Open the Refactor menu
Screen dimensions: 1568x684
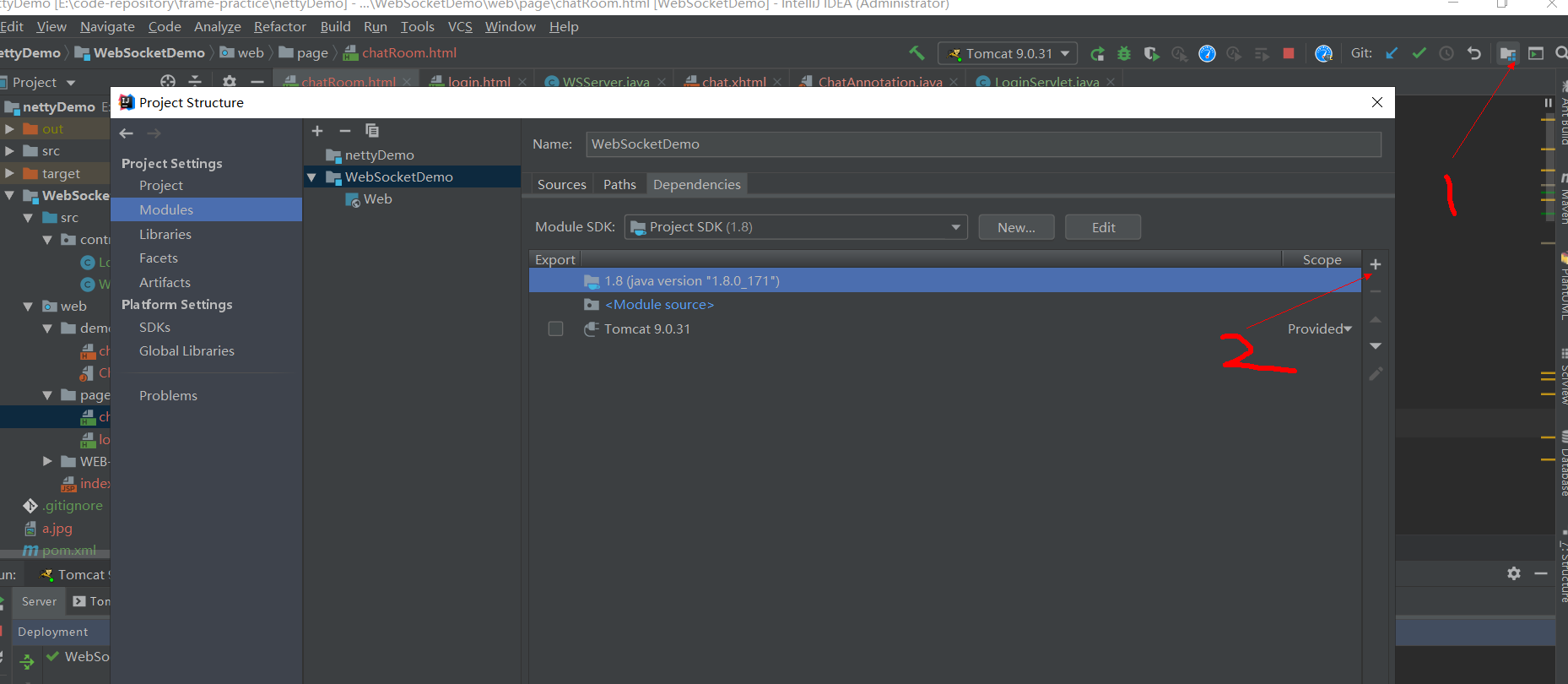click(x=280, y=27)
